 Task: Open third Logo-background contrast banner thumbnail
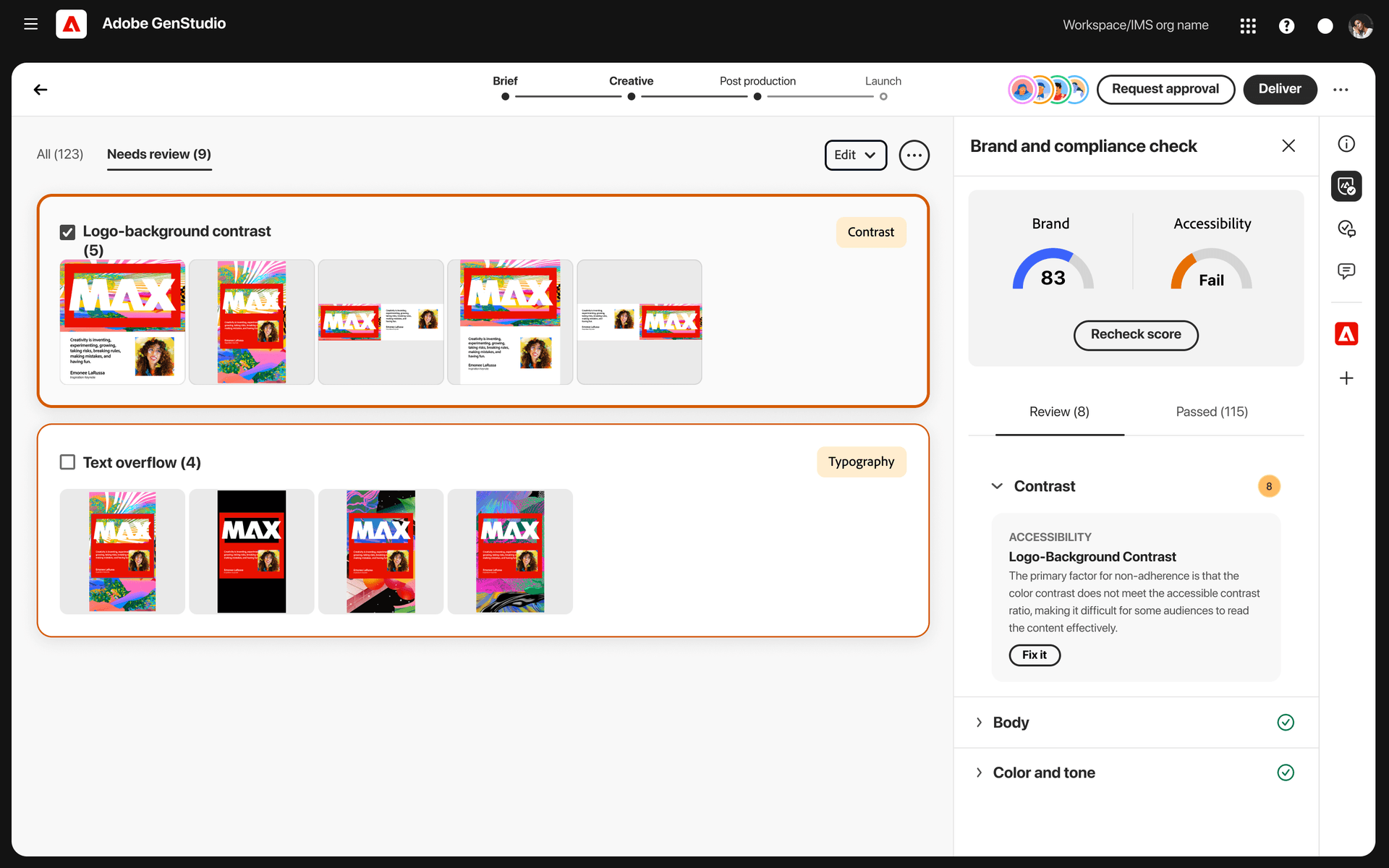(x=381, y=322)
